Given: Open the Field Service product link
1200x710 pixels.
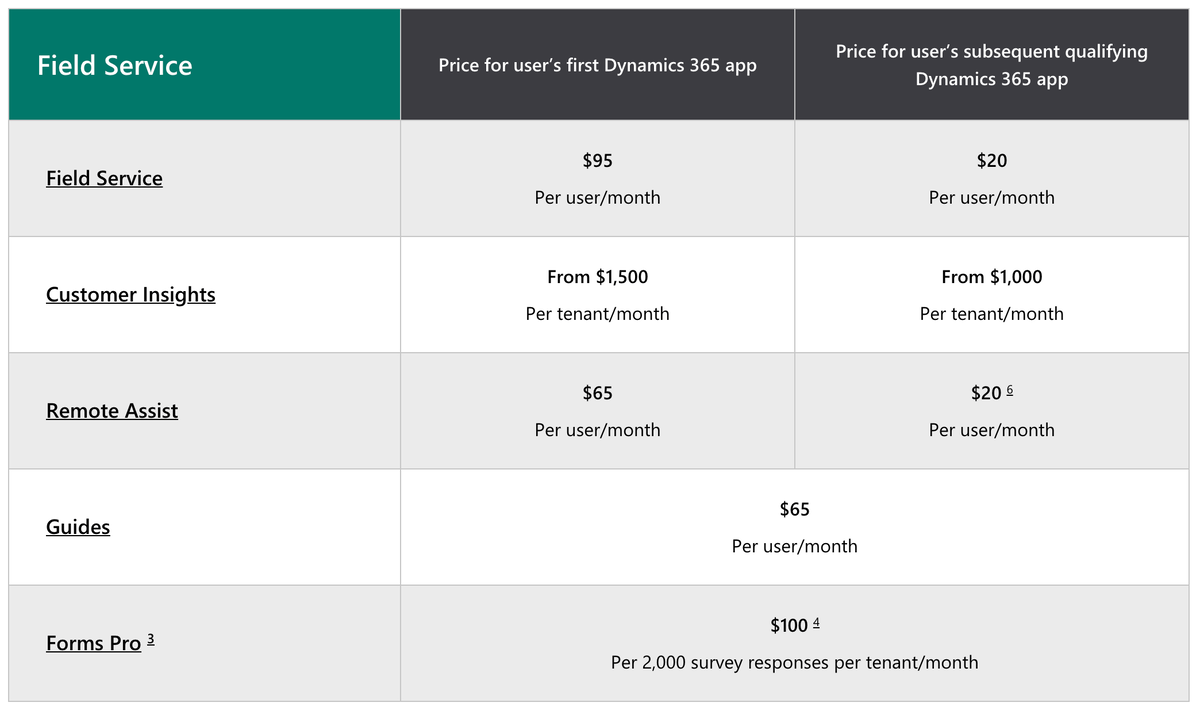Looking at the screenshot, I should [x=104, y=179].
